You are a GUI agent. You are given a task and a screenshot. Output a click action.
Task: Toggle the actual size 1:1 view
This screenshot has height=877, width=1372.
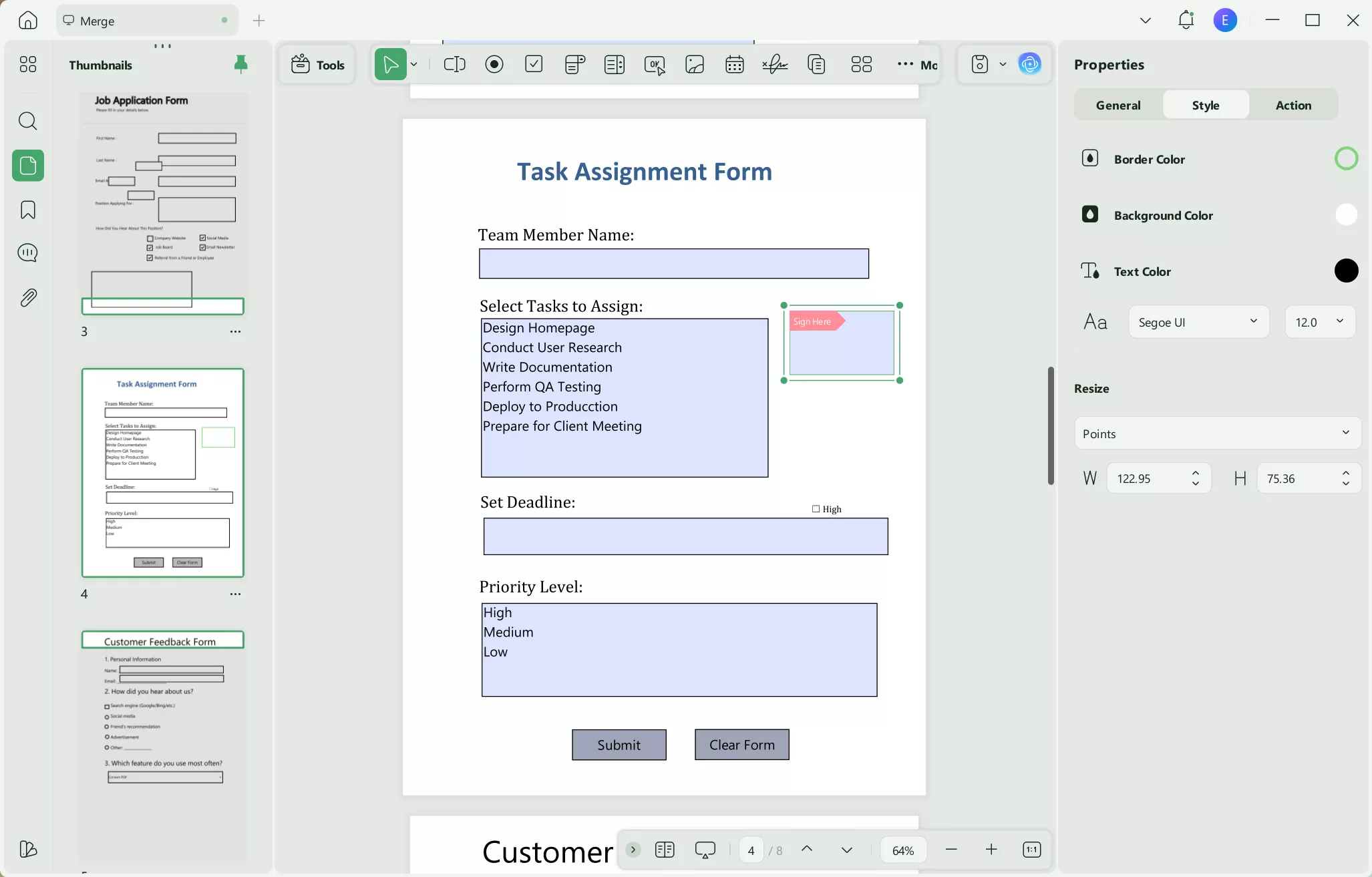pos(1031,850)
